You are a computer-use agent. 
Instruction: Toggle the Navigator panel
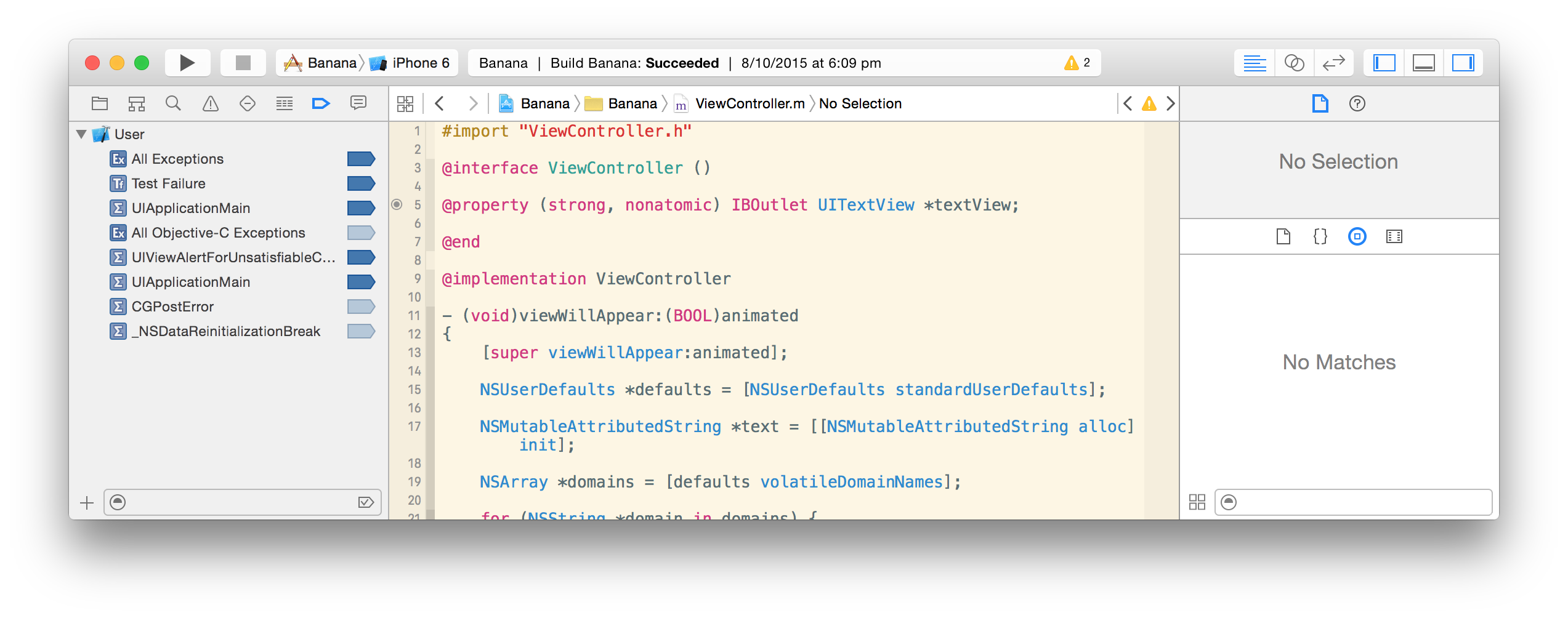(x=1384, y=63)
